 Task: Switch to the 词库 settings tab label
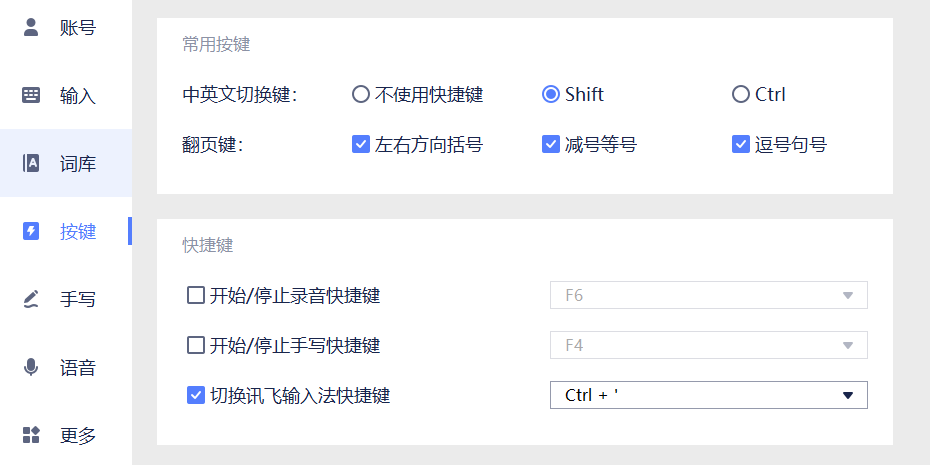[x=78, y=164]
